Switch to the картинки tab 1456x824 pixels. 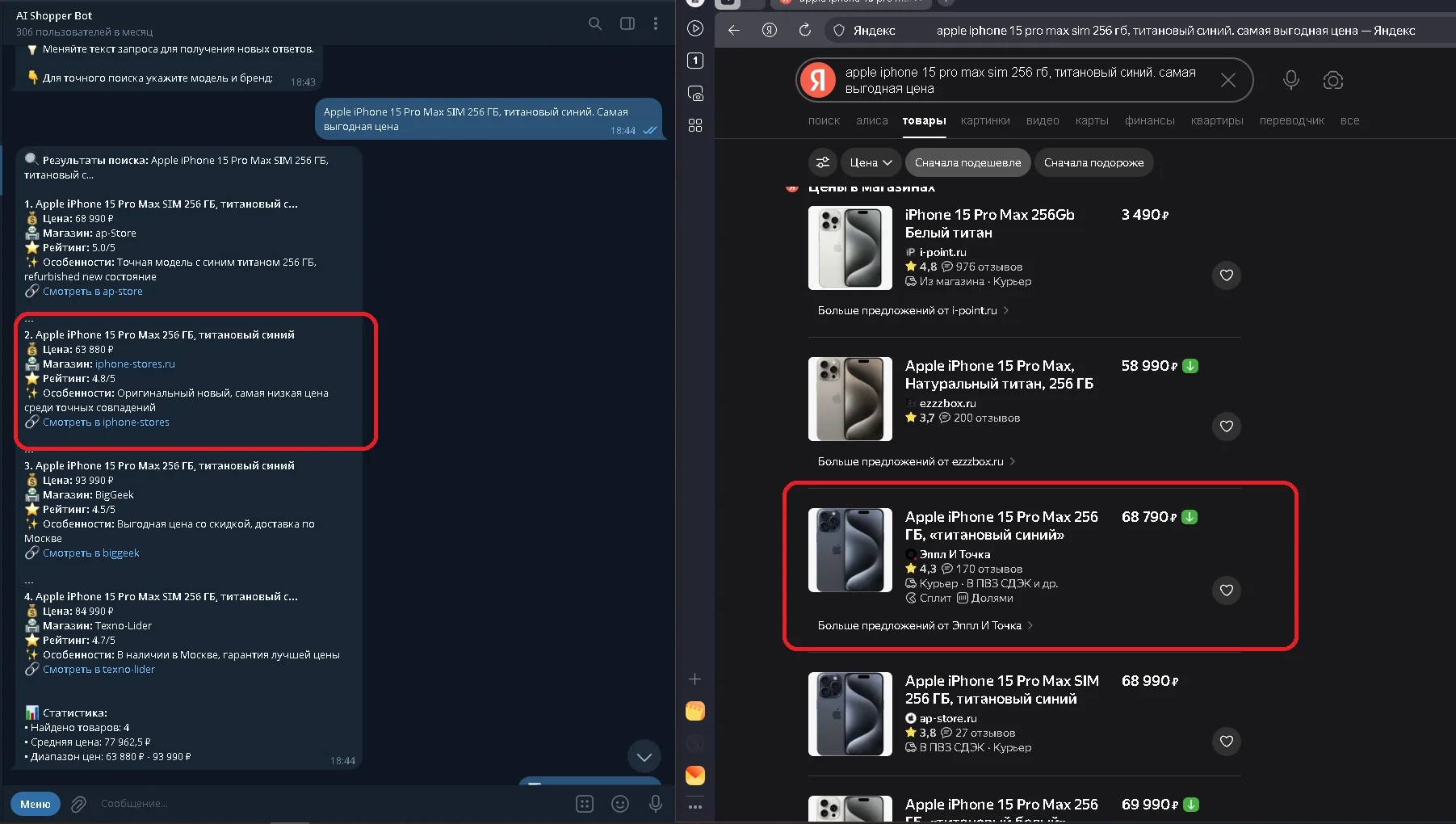pyautogui.click(x=985, y=120)
